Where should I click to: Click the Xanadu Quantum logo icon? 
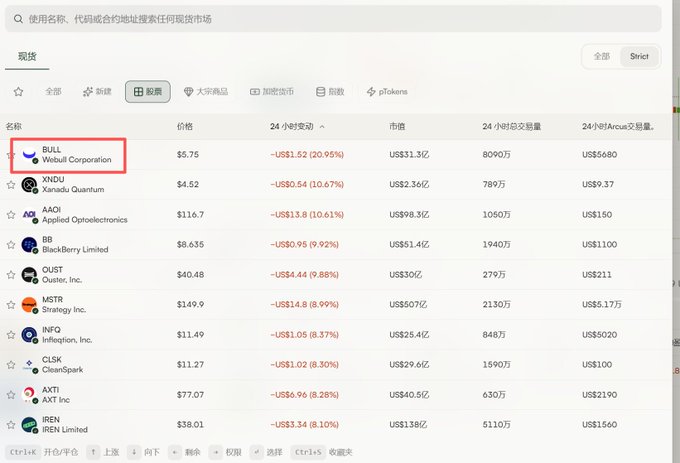click(29, 185)
